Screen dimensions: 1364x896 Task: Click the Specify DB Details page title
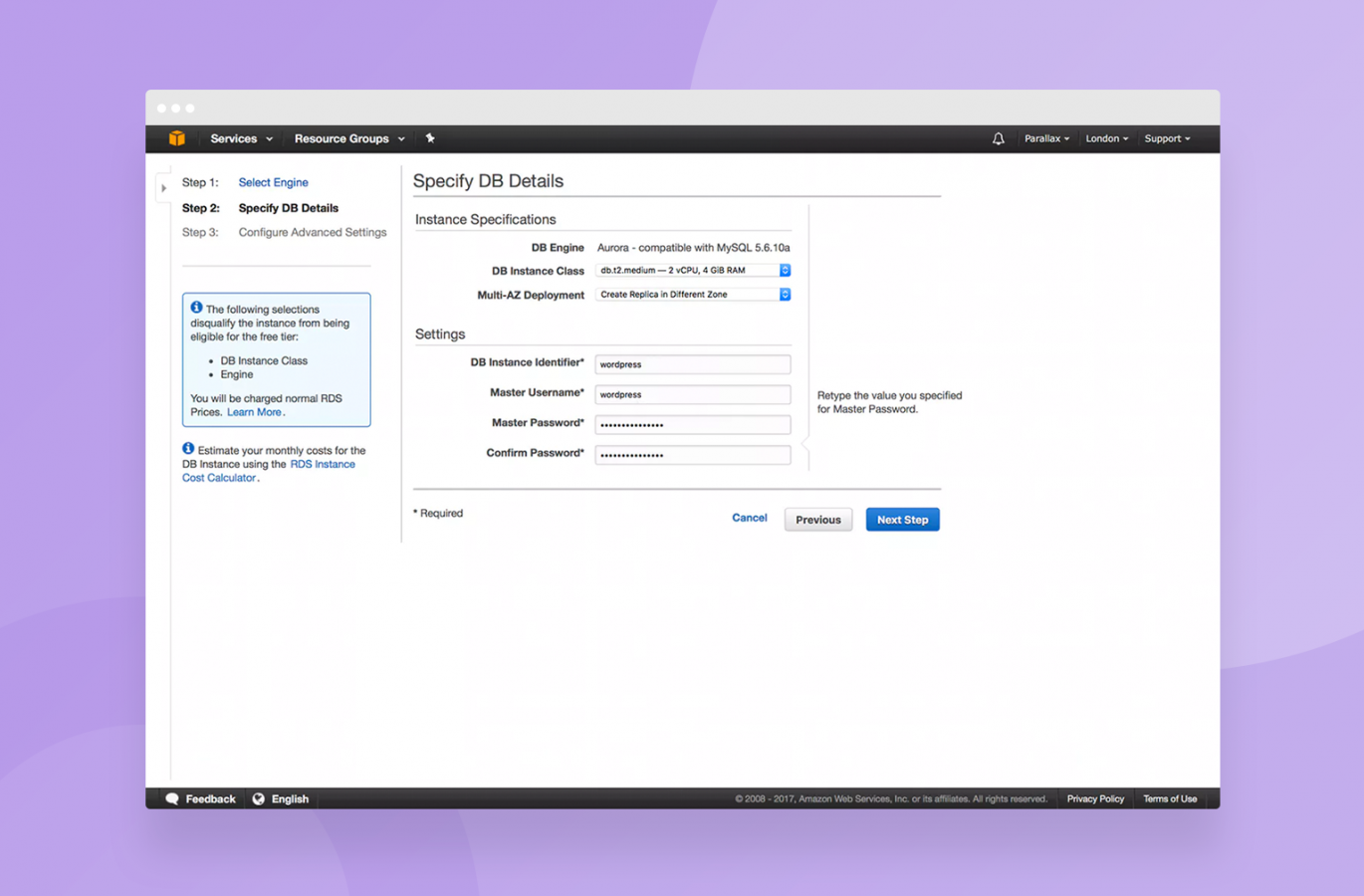point(488,181)
